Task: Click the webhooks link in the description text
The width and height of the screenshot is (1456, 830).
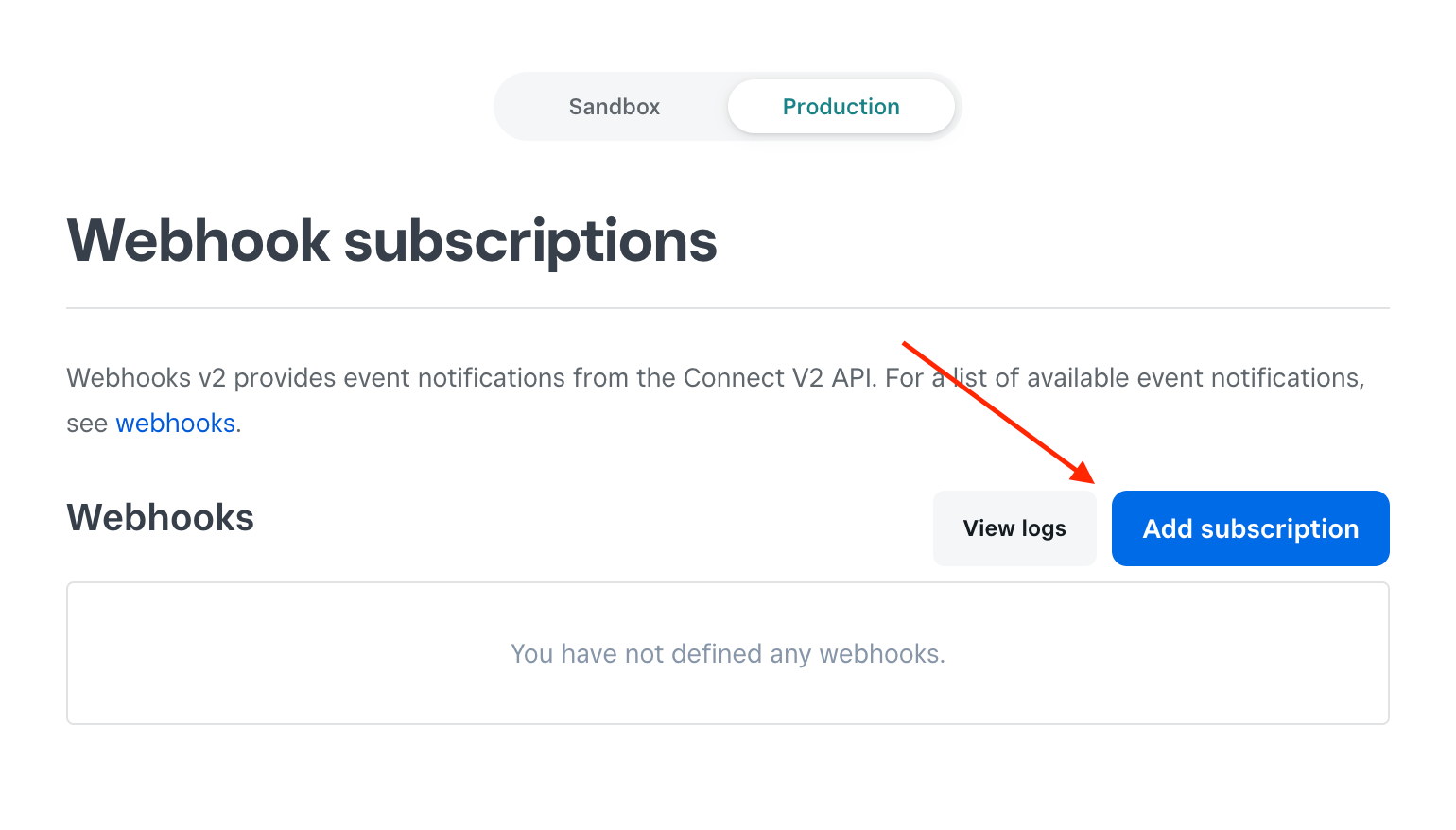Action: (175, 423)
